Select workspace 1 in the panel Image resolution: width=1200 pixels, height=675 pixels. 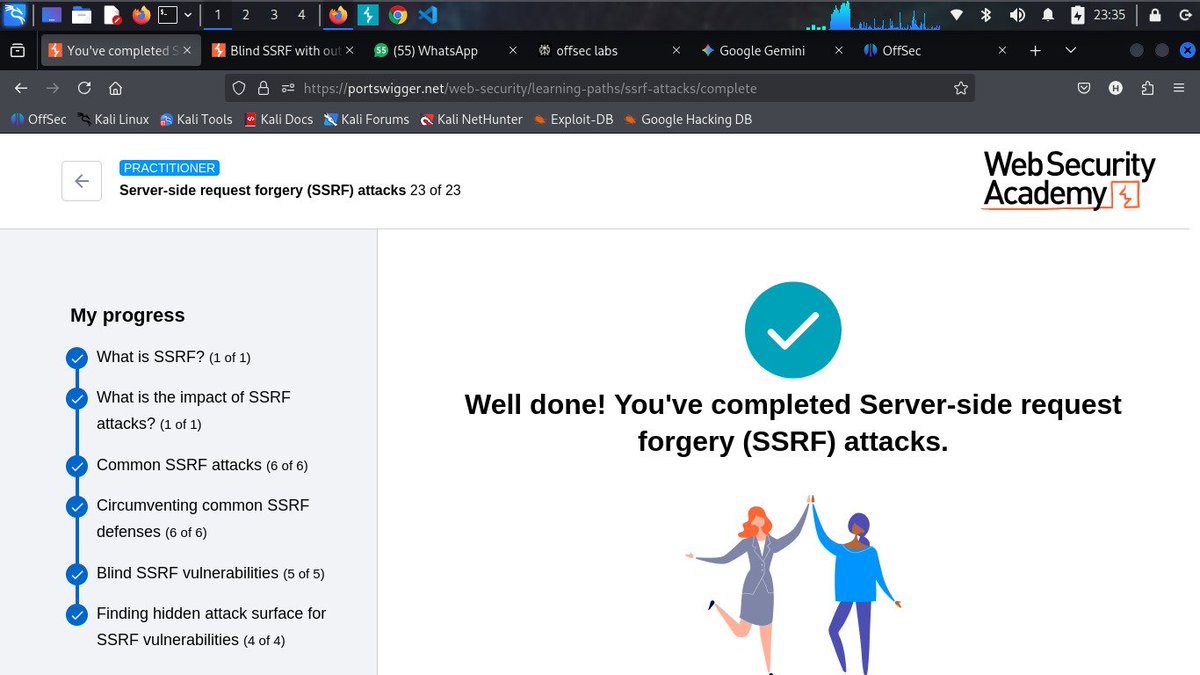218,15
